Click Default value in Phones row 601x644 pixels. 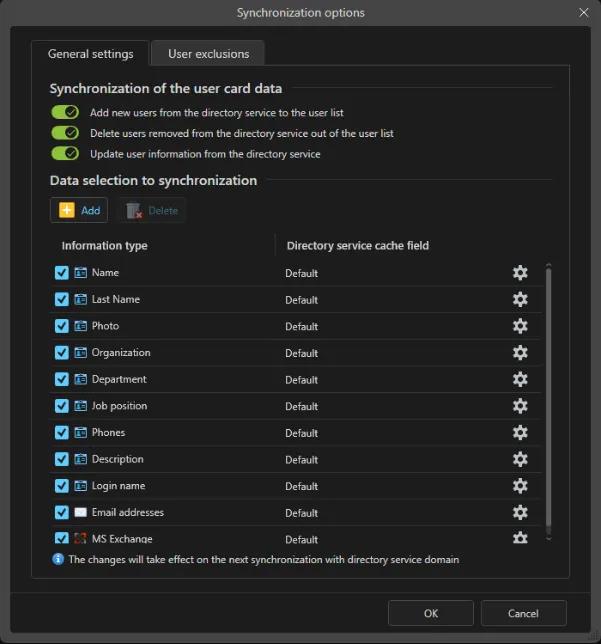[302, 434]
